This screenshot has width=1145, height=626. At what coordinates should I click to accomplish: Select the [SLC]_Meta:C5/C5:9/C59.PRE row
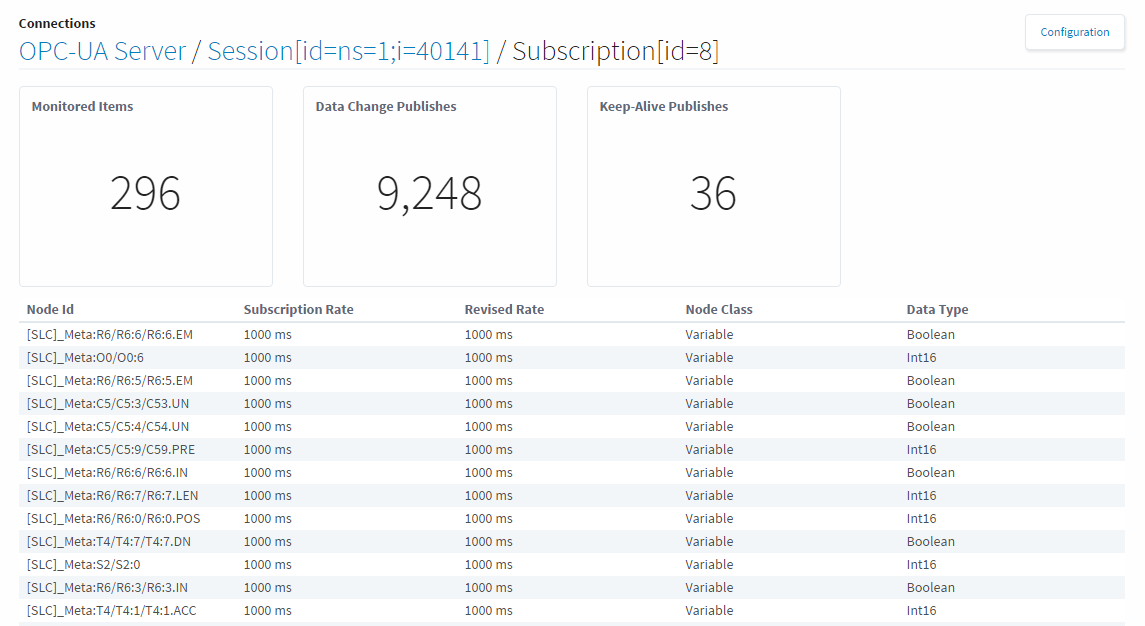point(111,450)
